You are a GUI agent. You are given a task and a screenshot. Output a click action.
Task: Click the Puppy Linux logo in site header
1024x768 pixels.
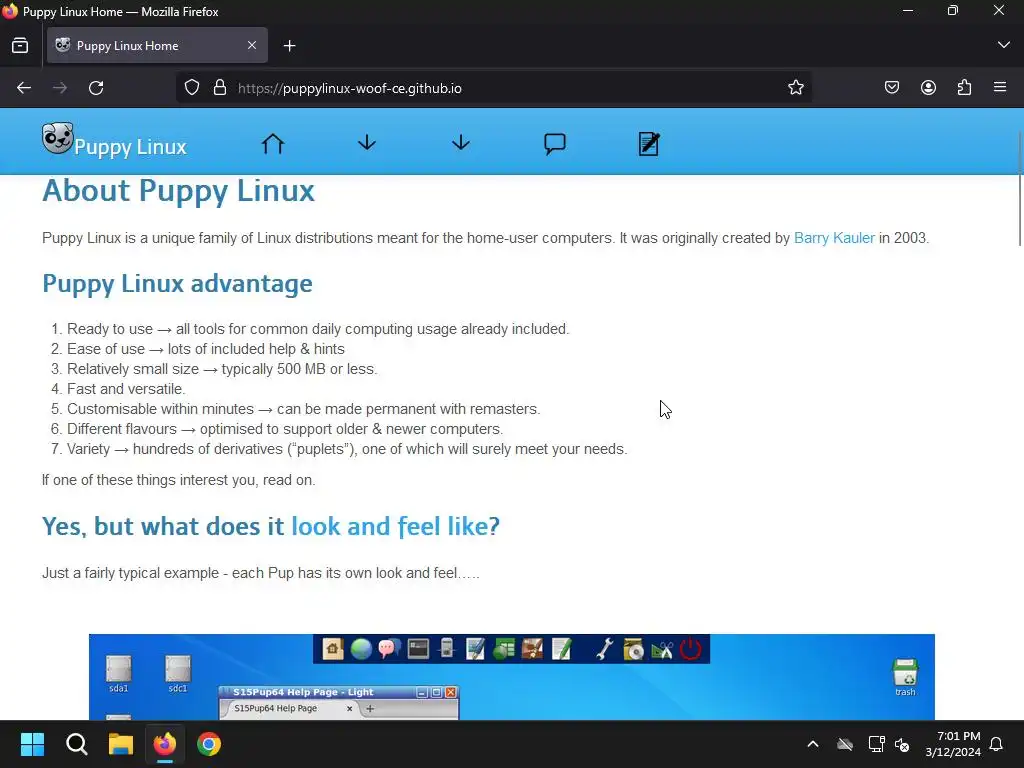pyautogui.click(x=57, y=138)
